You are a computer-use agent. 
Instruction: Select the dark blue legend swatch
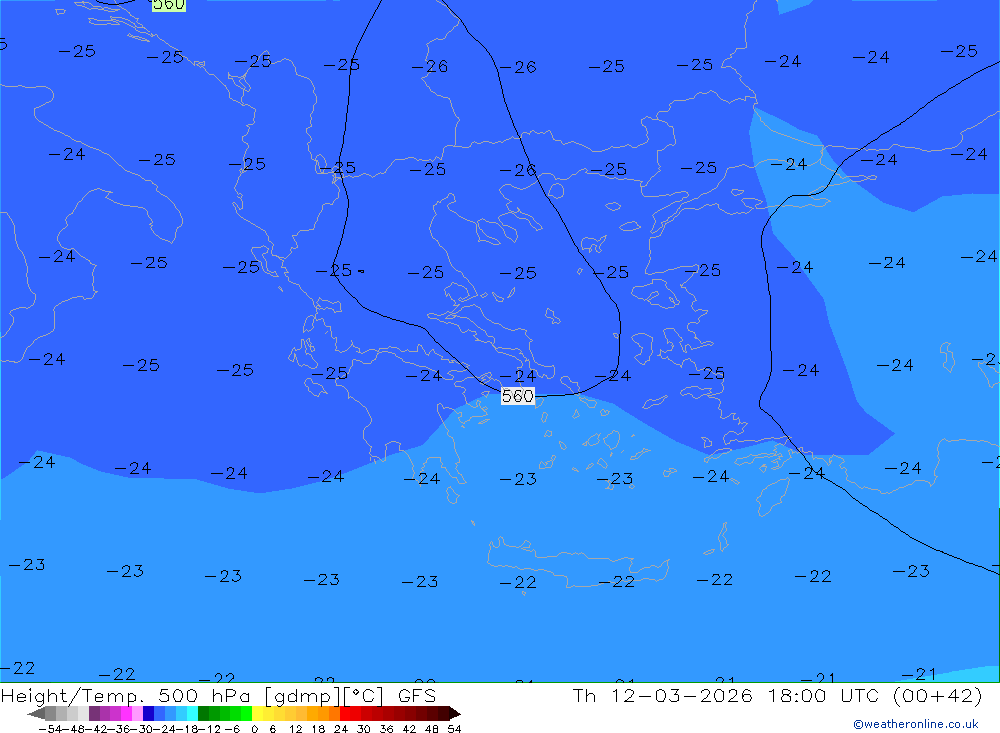click(149, 713)
